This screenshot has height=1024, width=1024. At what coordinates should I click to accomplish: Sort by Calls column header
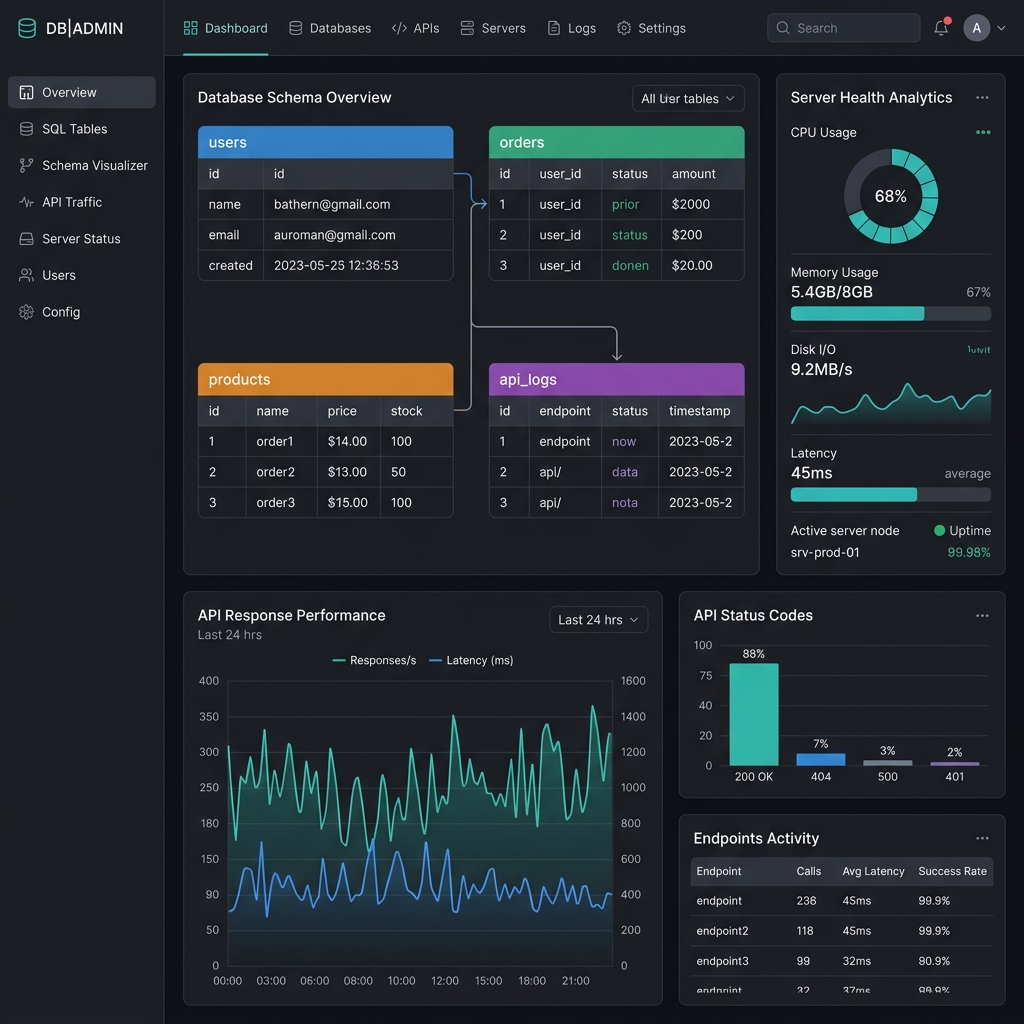point(808,871)
